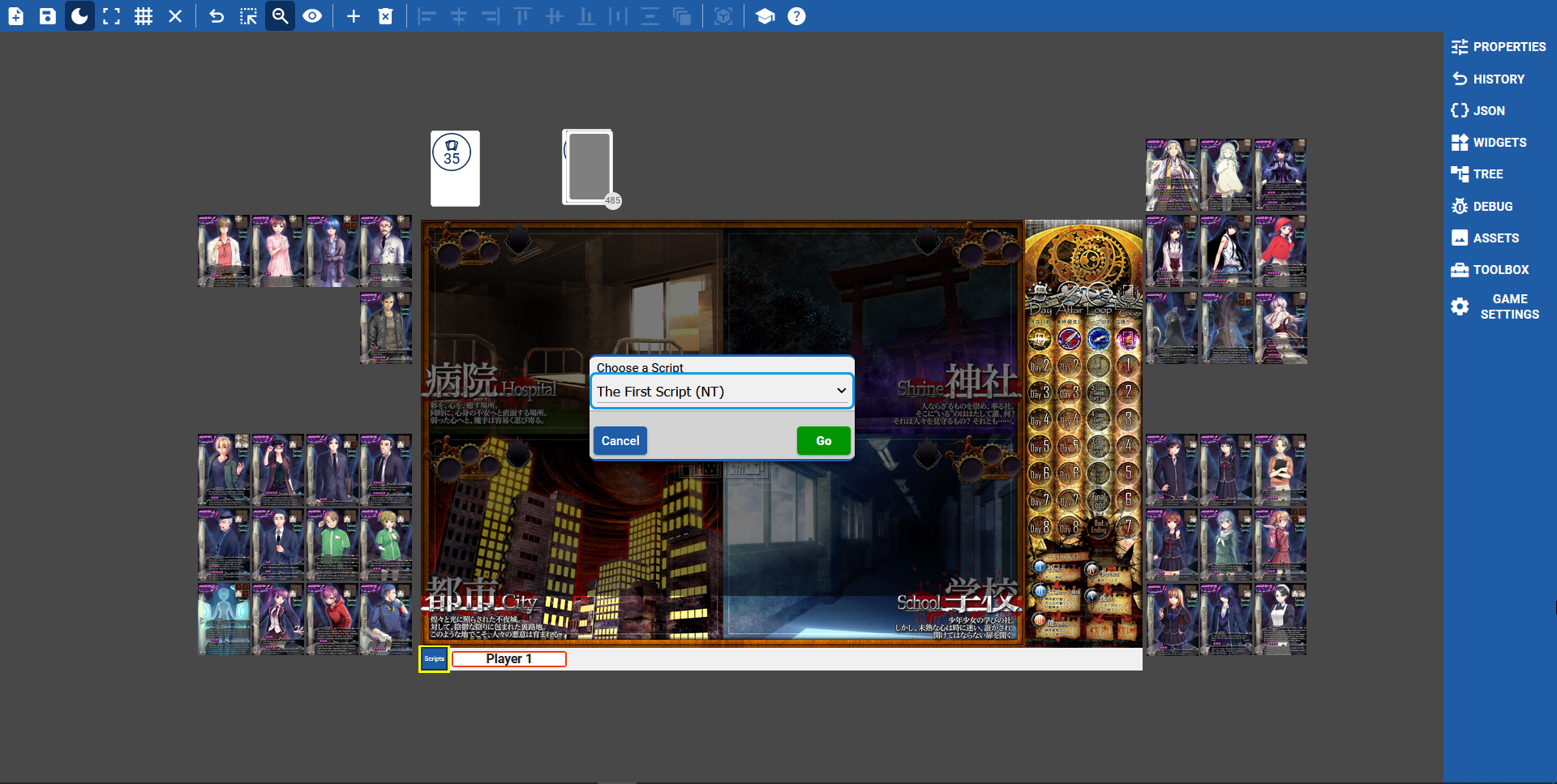Open Game Settings
The height and width of the screenshot is (784, 1557).
tap(1495, 306)
